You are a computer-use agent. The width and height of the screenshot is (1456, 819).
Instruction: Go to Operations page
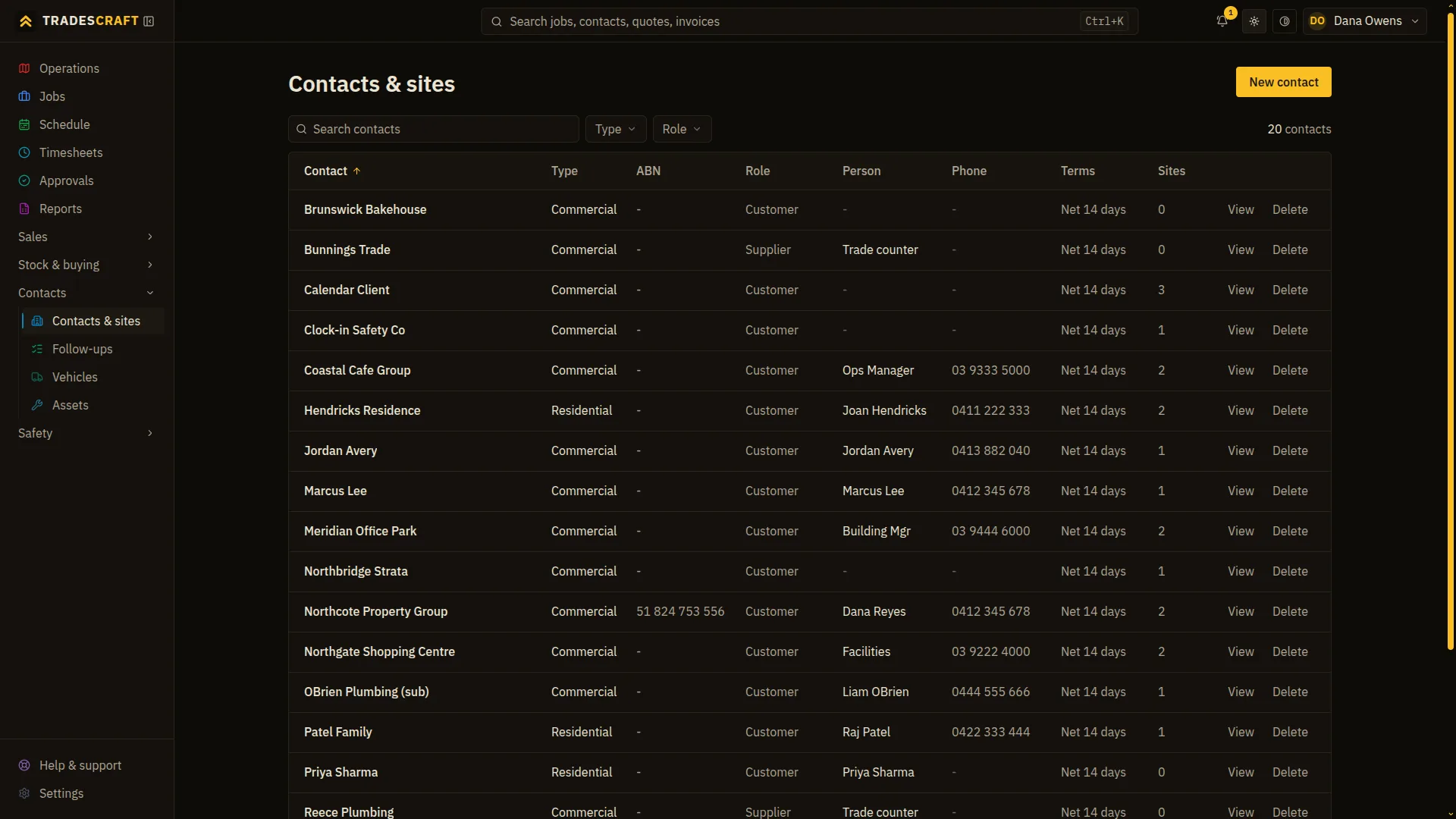[86, 68]
